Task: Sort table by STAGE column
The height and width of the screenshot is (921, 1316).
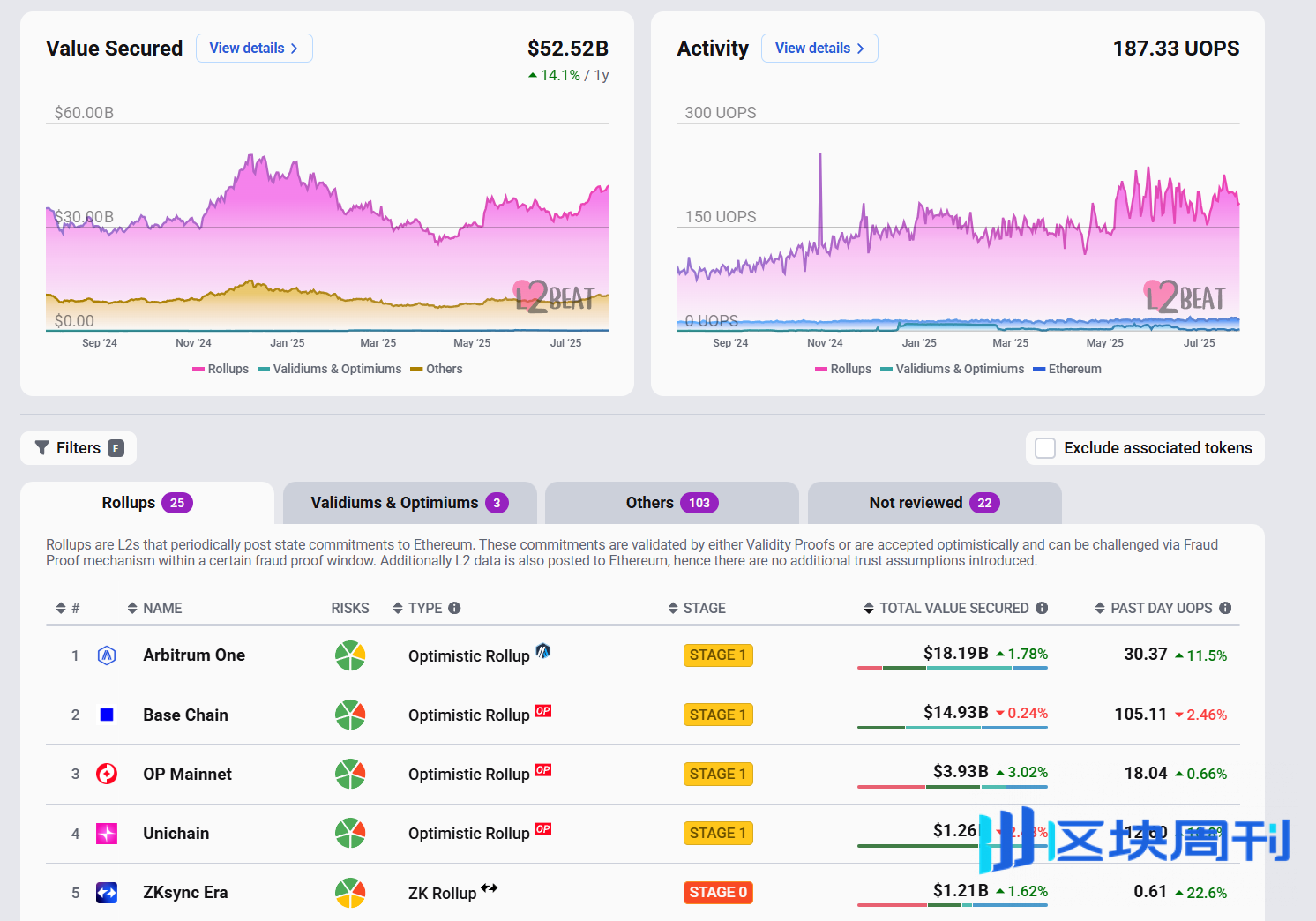Action: (x=697, y=608)
